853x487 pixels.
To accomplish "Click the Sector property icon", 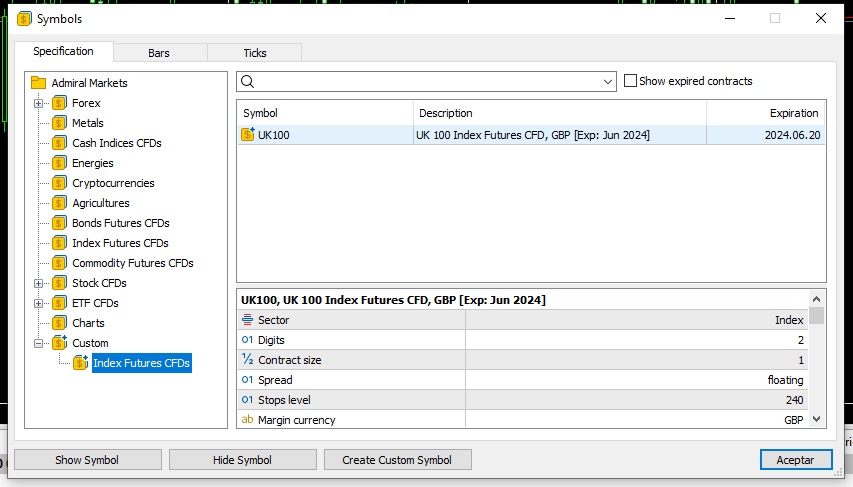I will point(248,320).
